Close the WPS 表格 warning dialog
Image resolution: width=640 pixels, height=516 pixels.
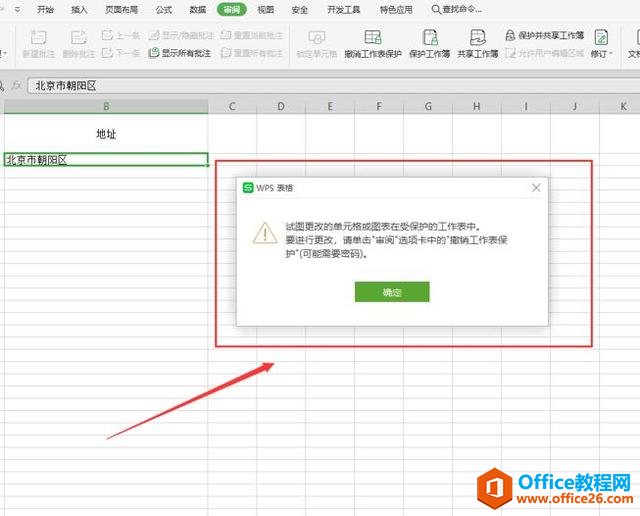pyautogui.click(x=536, y=188)
